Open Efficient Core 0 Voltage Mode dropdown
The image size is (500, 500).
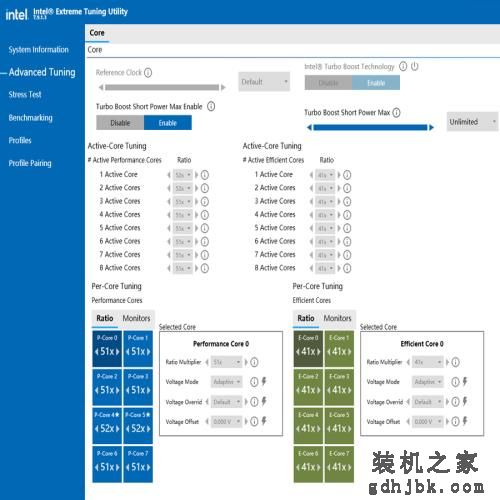428,382
